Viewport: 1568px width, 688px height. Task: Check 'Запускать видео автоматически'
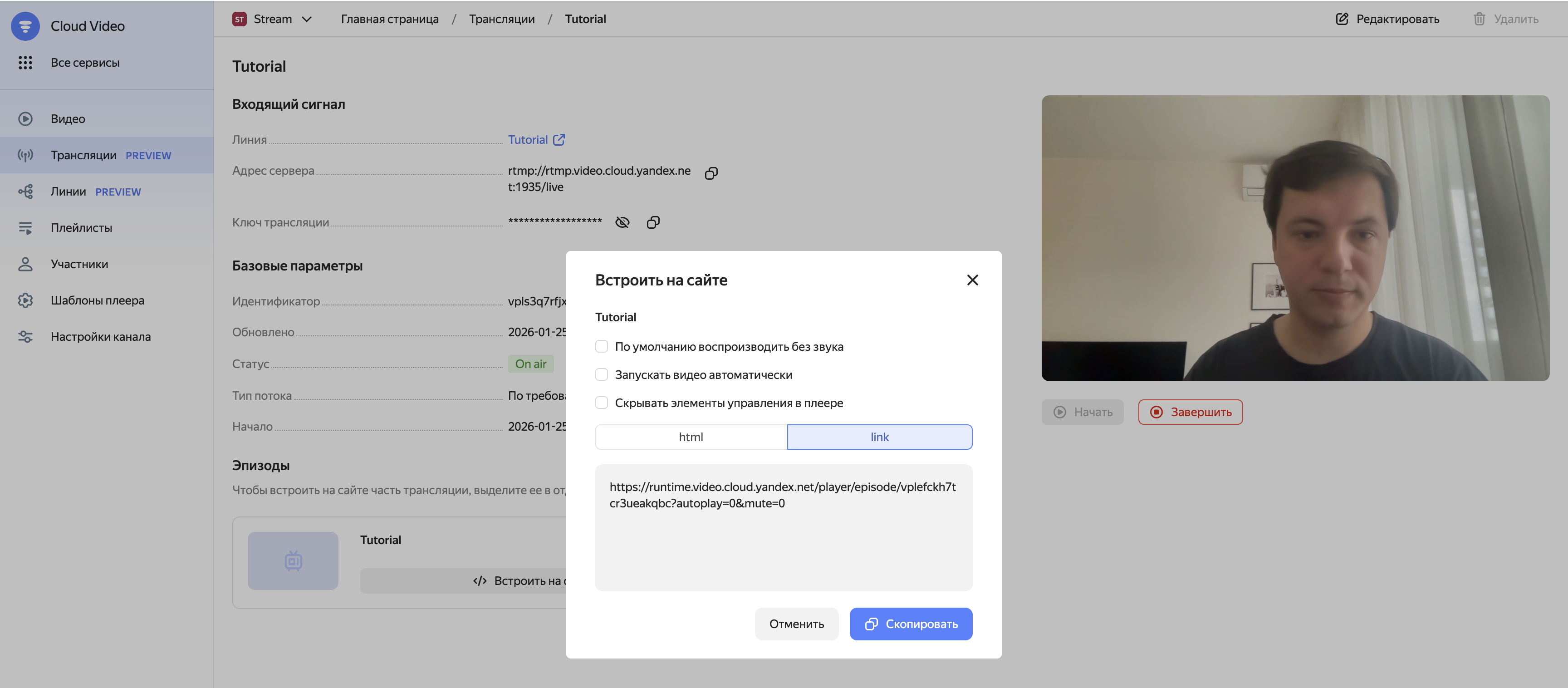602,374
